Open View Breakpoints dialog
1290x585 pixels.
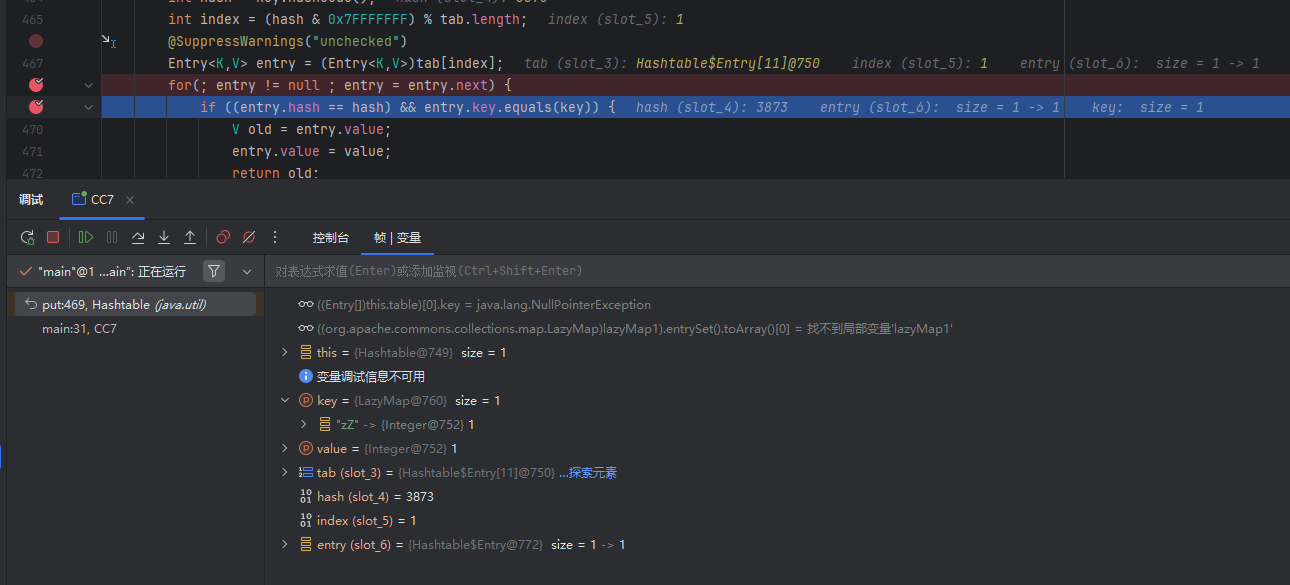click(x=223, y=237)
